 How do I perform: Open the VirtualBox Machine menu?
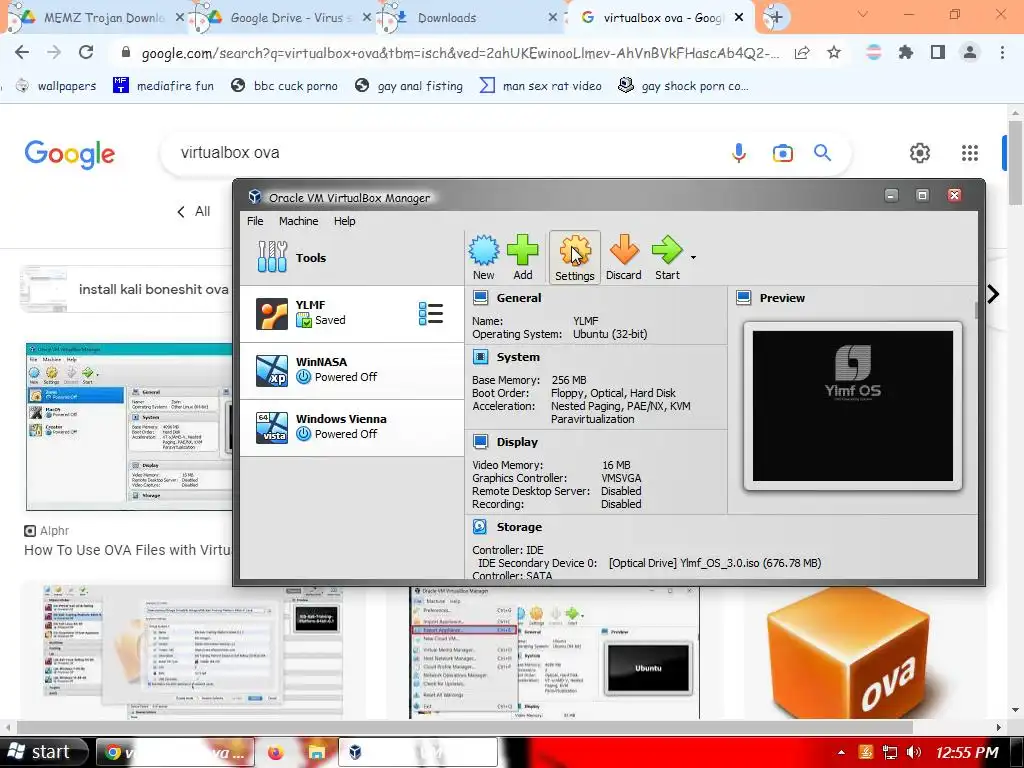coord(298,221)
